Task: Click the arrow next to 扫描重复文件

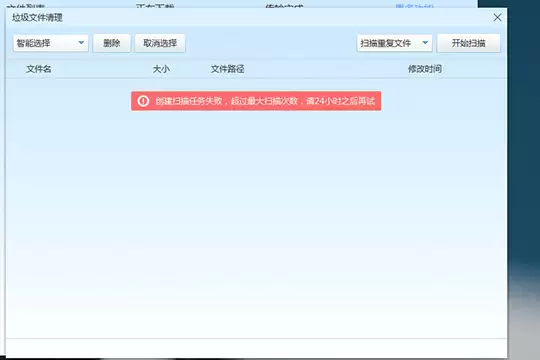Action: coord(425,43)
